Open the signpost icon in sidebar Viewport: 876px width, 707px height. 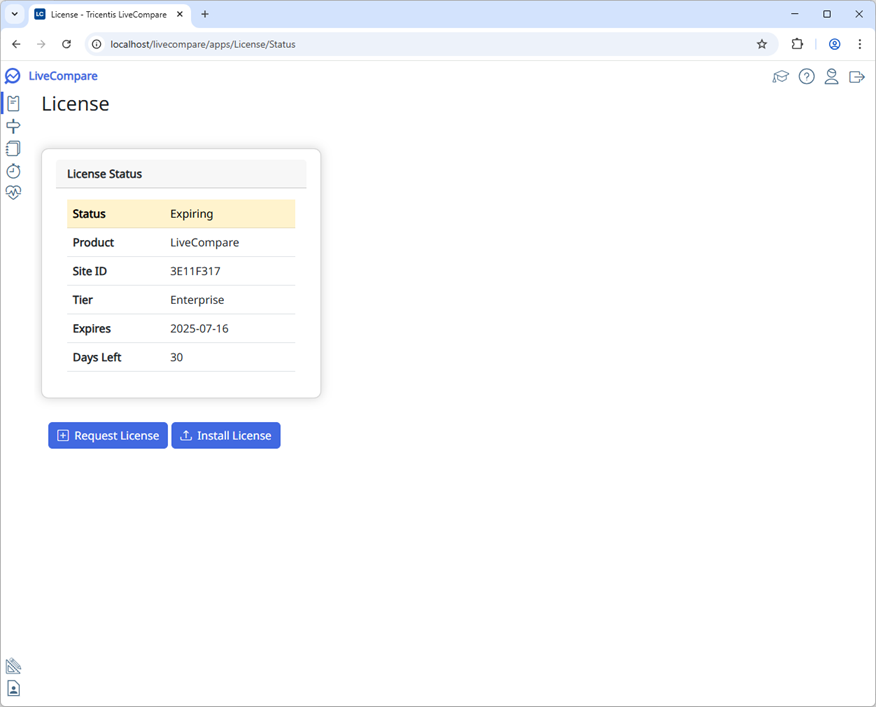pos(13,126)
